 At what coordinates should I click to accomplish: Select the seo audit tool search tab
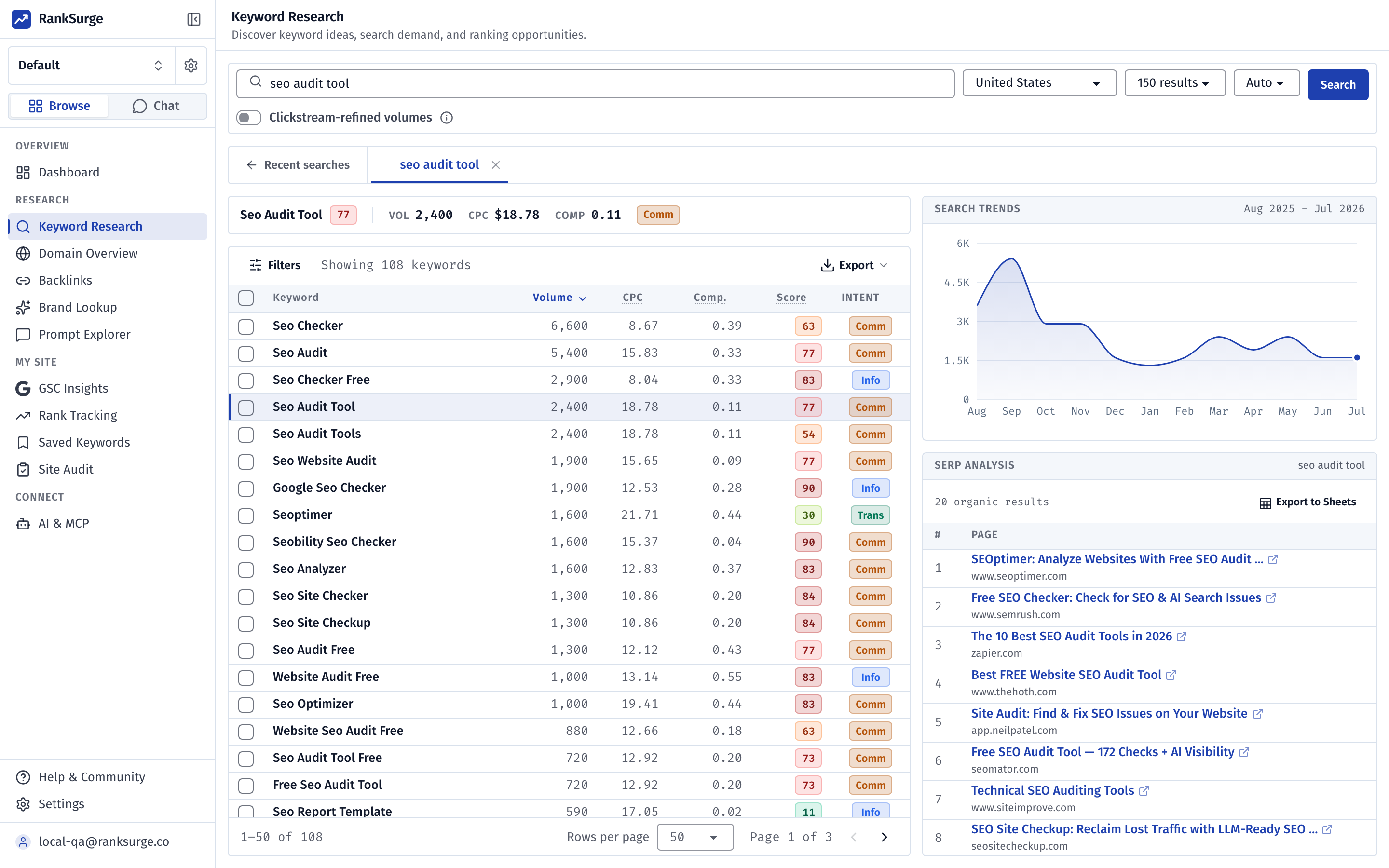439,165
